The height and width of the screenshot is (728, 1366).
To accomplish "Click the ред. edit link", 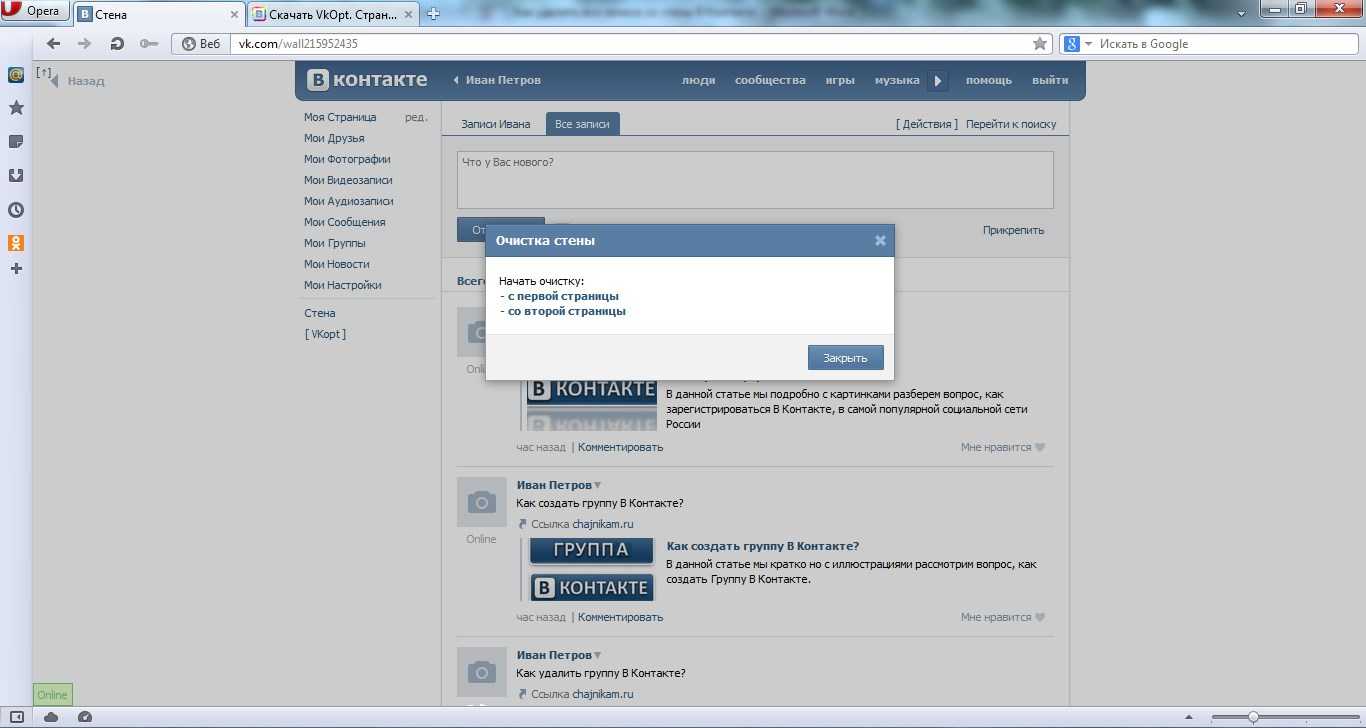I will click(x=416, y=117).
